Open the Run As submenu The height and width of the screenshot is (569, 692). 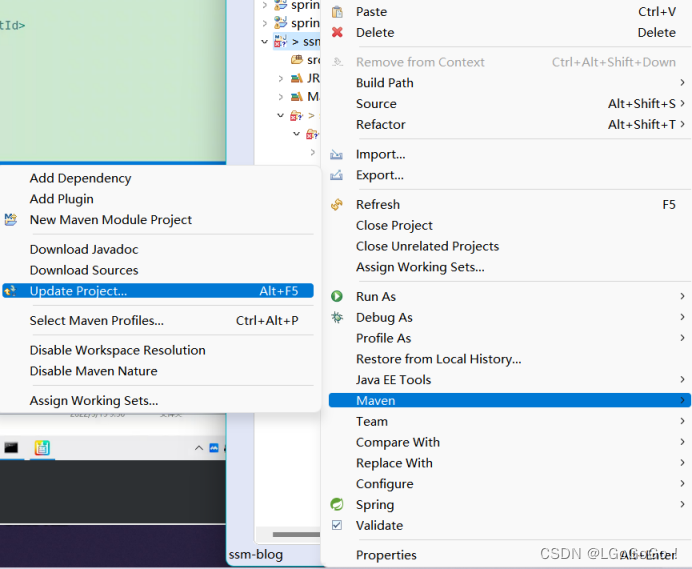pos(510,296)
